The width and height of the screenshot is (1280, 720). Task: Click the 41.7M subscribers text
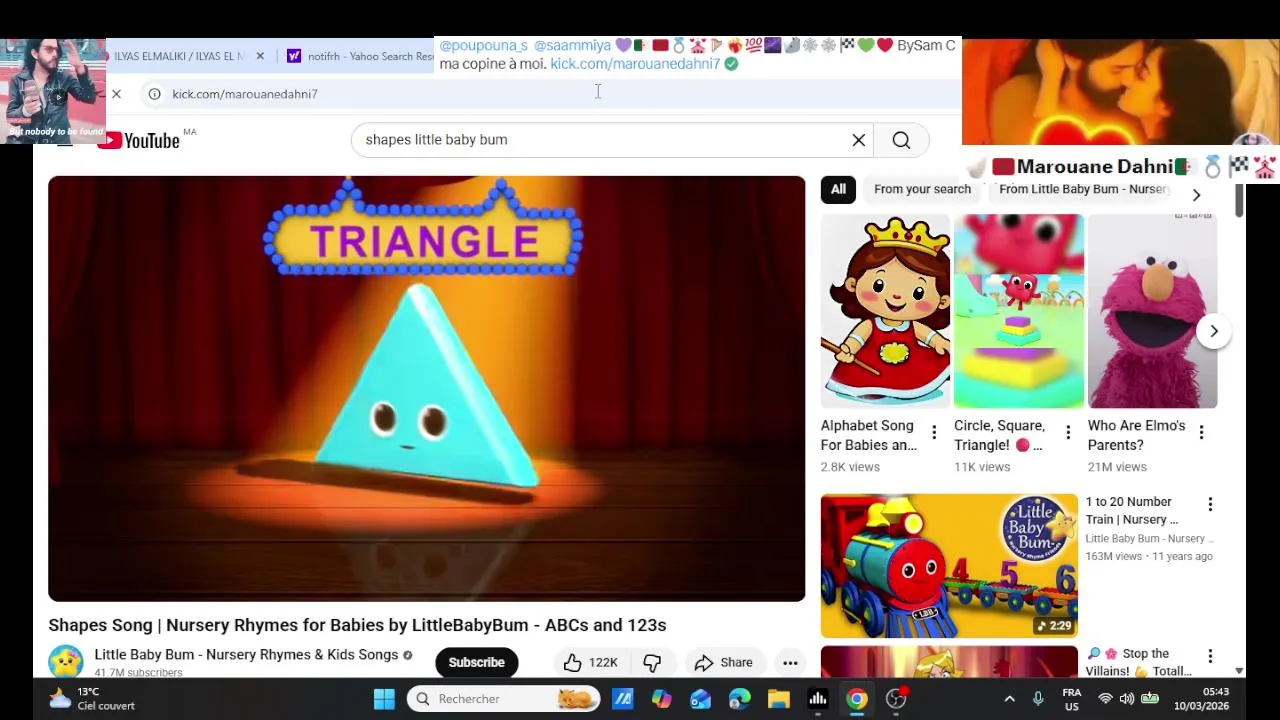pos(138,673)
